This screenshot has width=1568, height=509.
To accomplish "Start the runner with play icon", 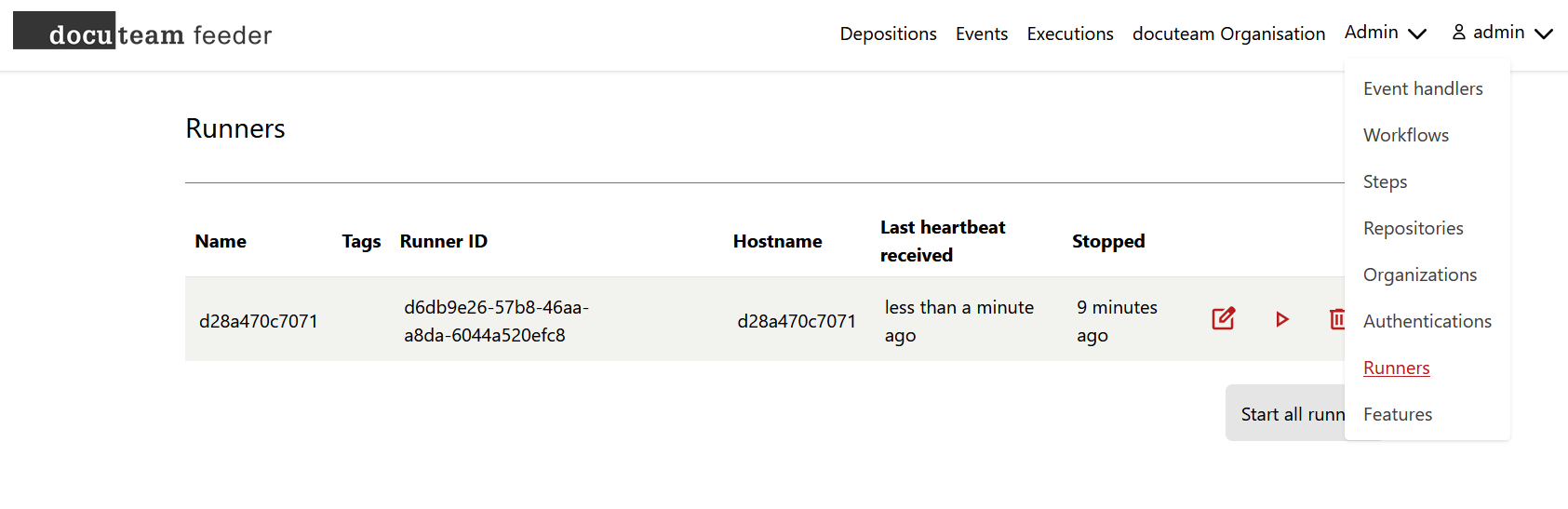I will point(1282,319).
